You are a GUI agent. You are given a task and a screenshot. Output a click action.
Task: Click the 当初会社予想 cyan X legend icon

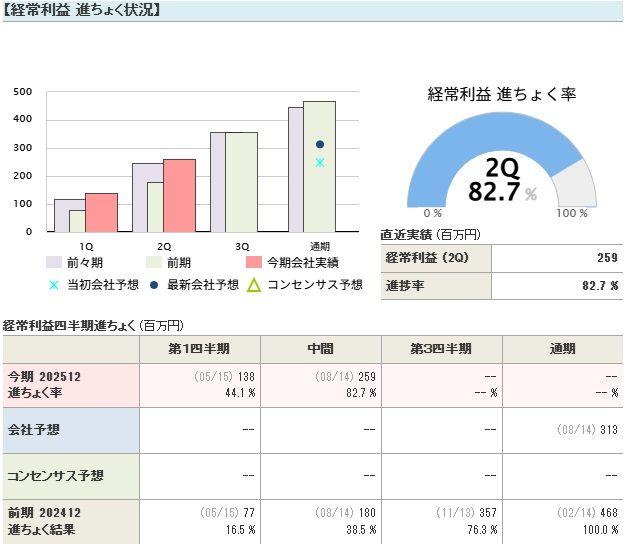tap(54, 285)
